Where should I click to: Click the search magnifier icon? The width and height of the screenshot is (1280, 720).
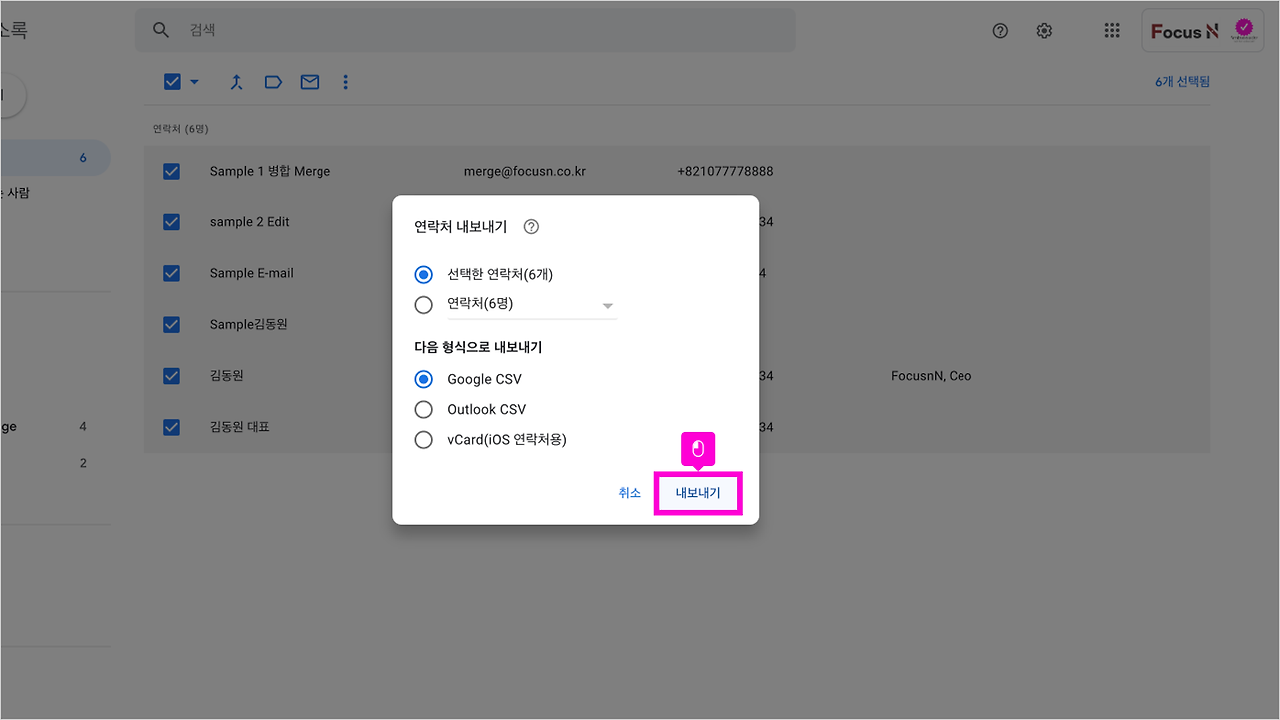[x=161, y=30]
